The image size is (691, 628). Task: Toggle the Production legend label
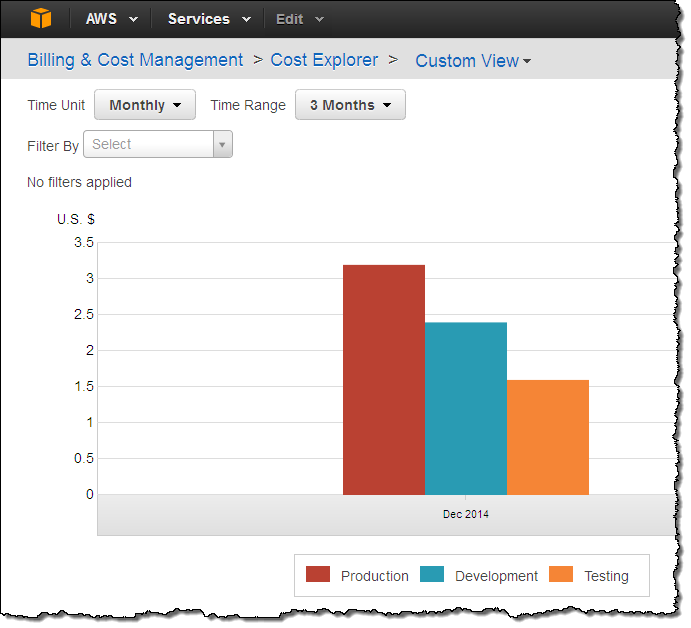tap(374, 576)
